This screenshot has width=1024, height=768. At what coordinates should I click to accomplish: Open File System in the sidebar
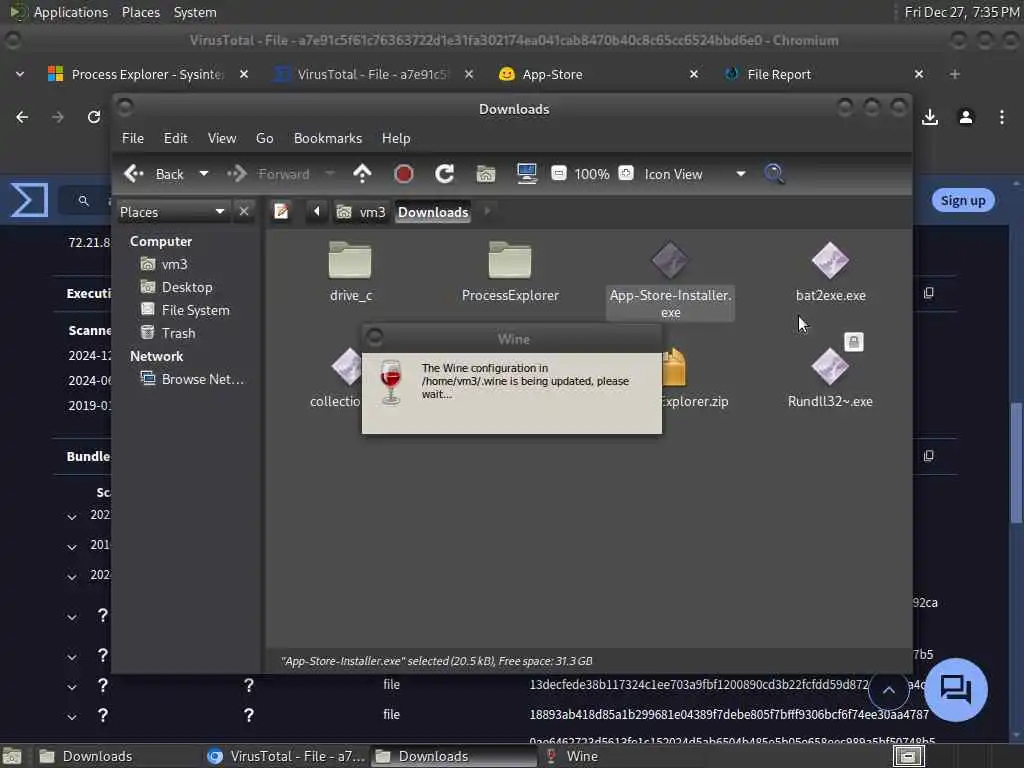(195, 310)
